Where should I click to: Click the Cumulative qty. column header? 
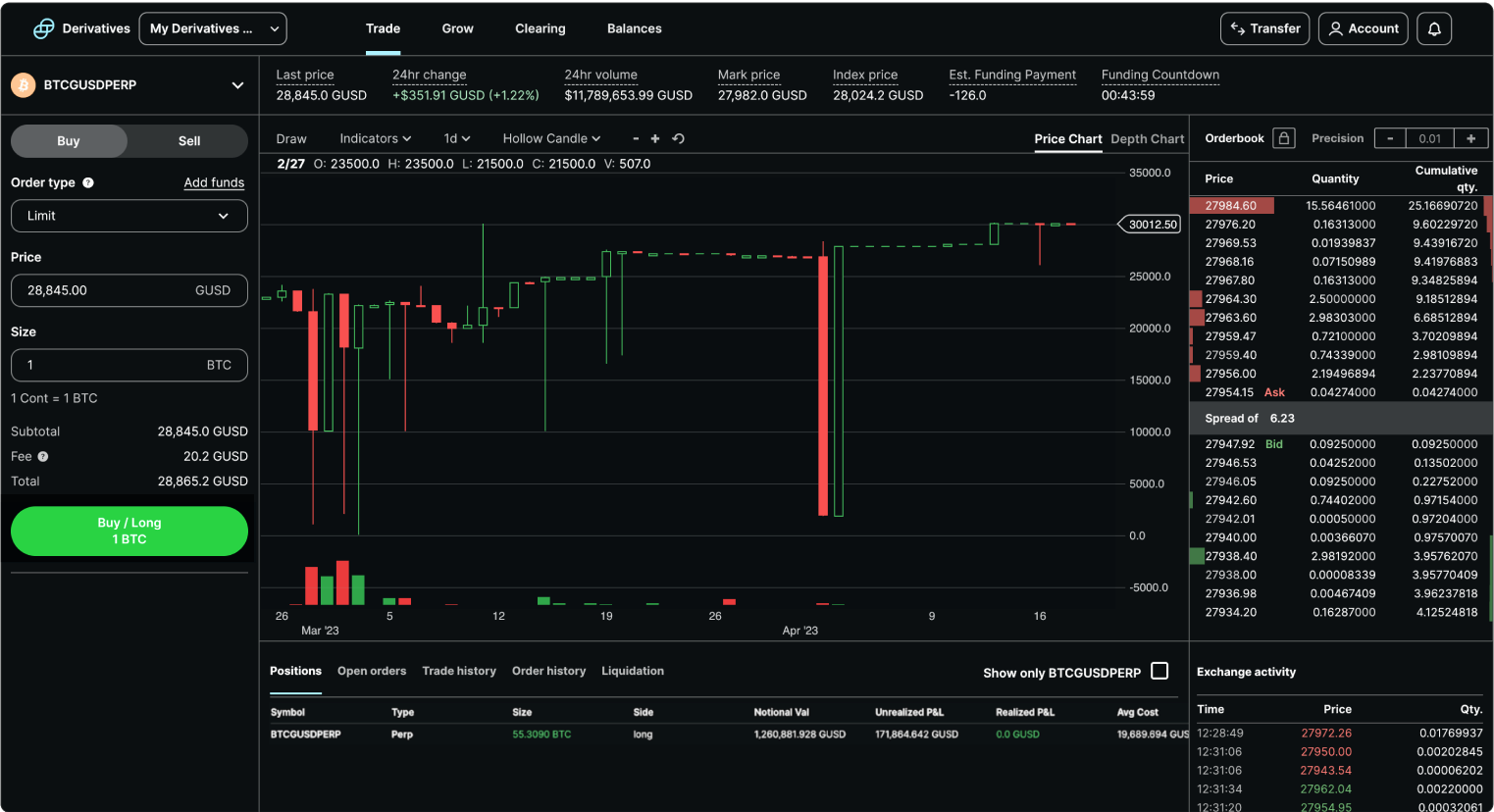coord(1446,178)
